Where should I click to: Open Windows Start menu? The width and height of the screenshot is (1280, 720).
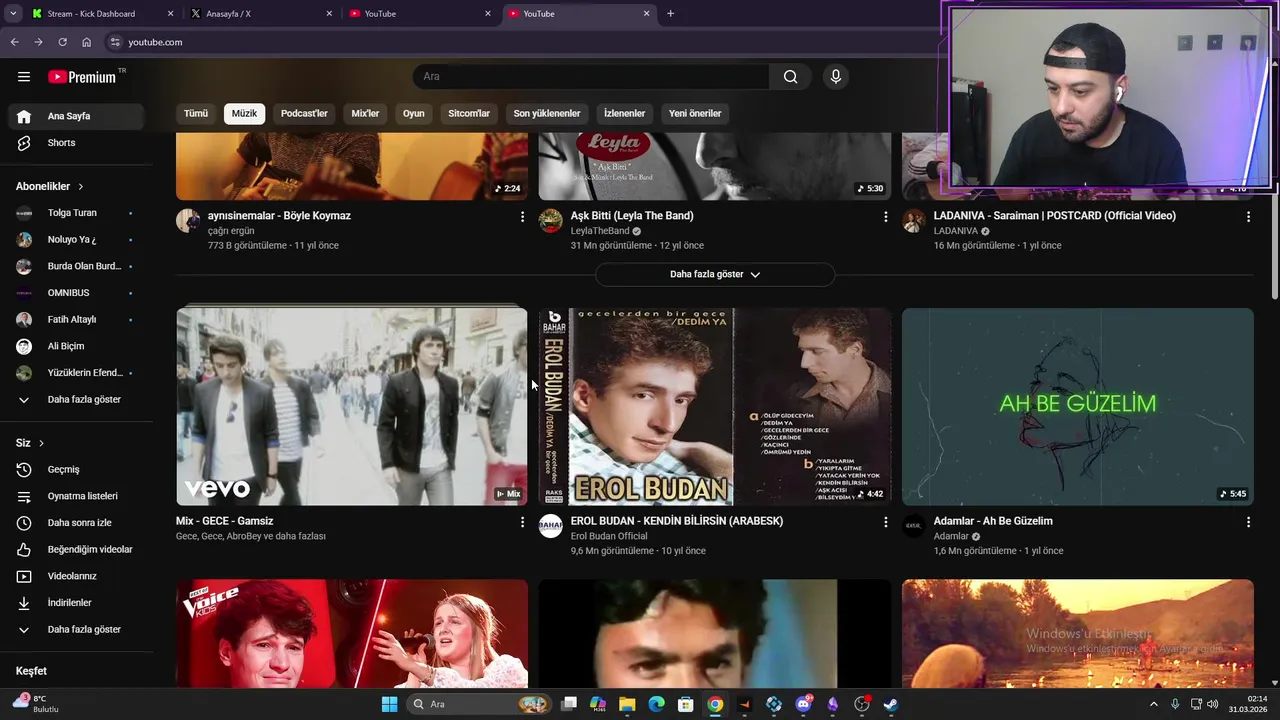pos(389,704)
